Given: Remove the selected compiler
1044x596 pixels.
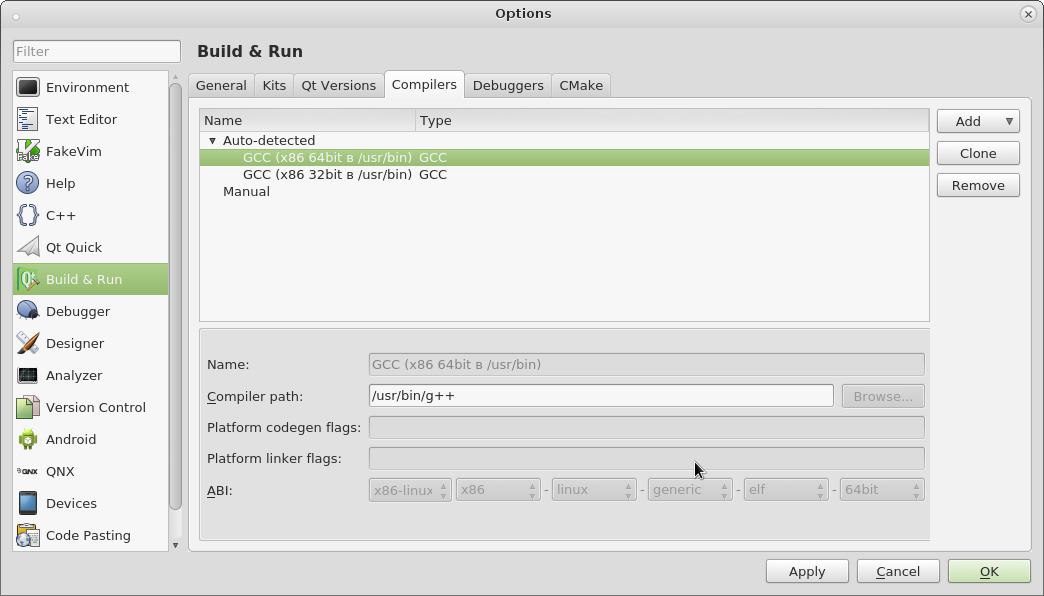Looking at the screenshot, I should point(978,185).
